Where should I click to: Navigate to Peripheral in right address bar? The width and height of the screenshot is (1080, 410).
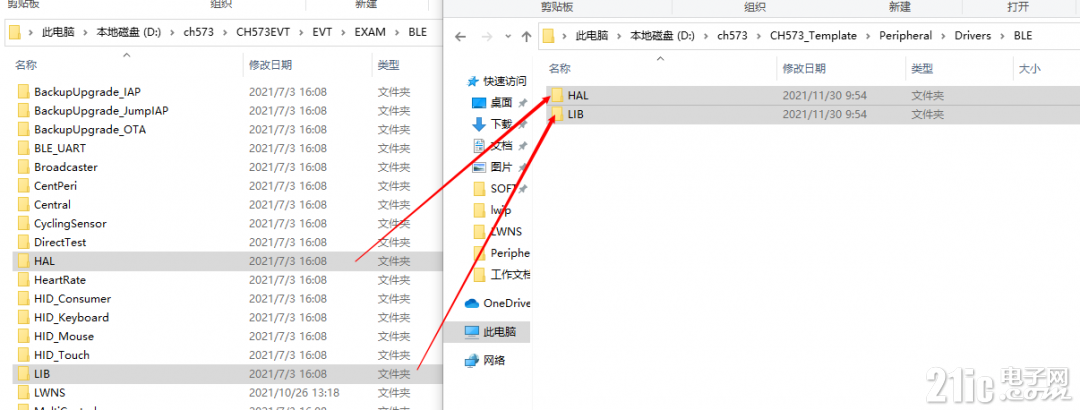coord(905,35)
